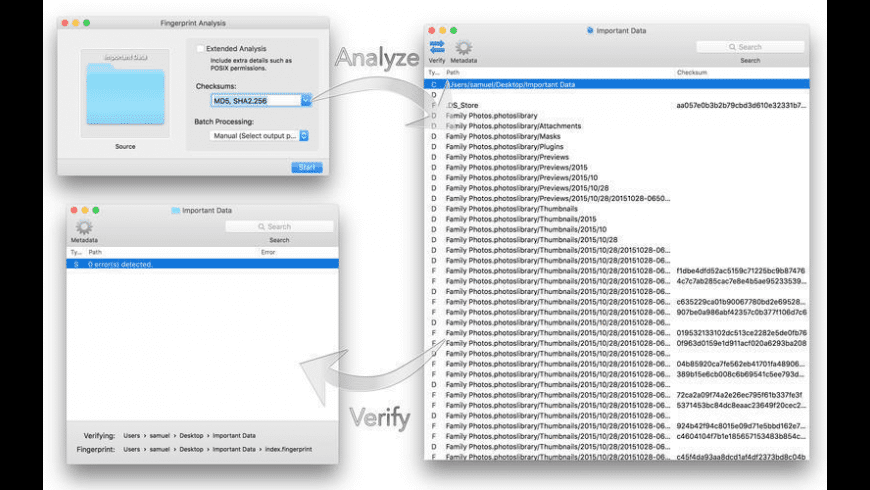Image resolution: width=870 pixels, height=490 pixels.
Task: Select the Family Photos.photoslibrary/Plugins row
Action: (616, 147)
